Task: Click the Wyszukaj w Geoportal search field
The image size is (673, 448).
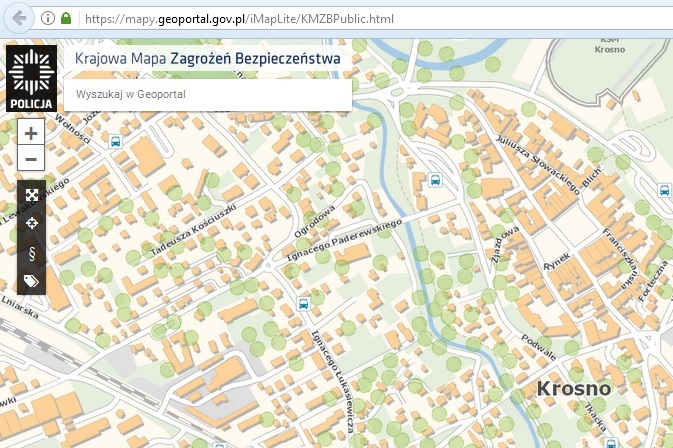Action: (208, 94)
